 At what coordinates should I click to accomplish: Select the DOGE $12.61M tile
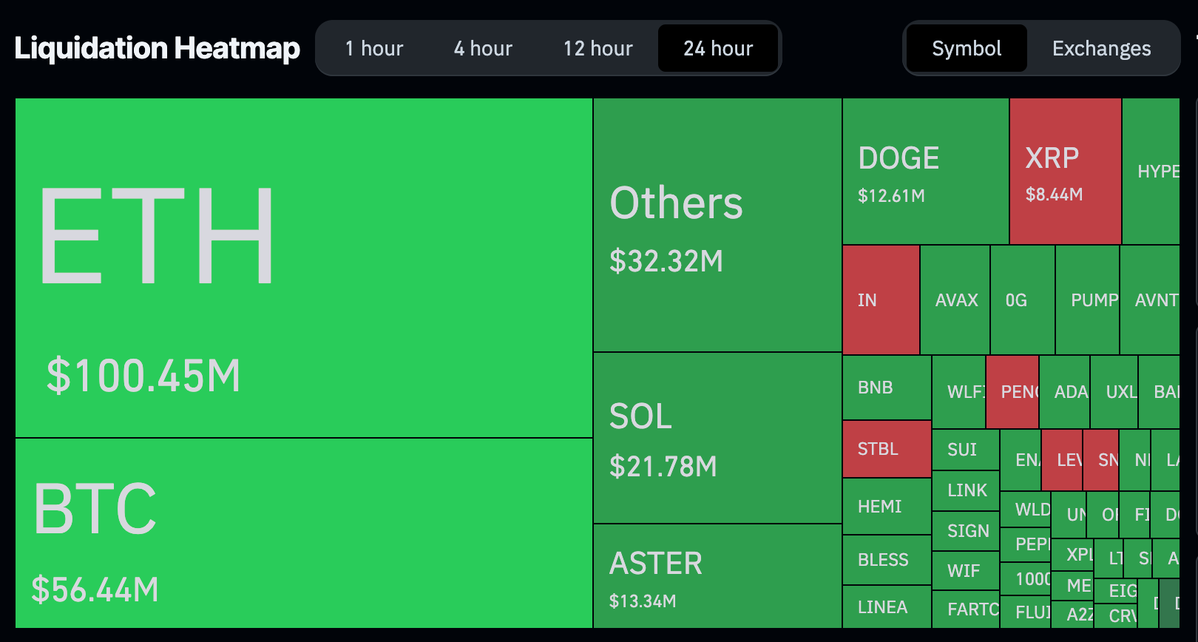(x=925, y=171)
